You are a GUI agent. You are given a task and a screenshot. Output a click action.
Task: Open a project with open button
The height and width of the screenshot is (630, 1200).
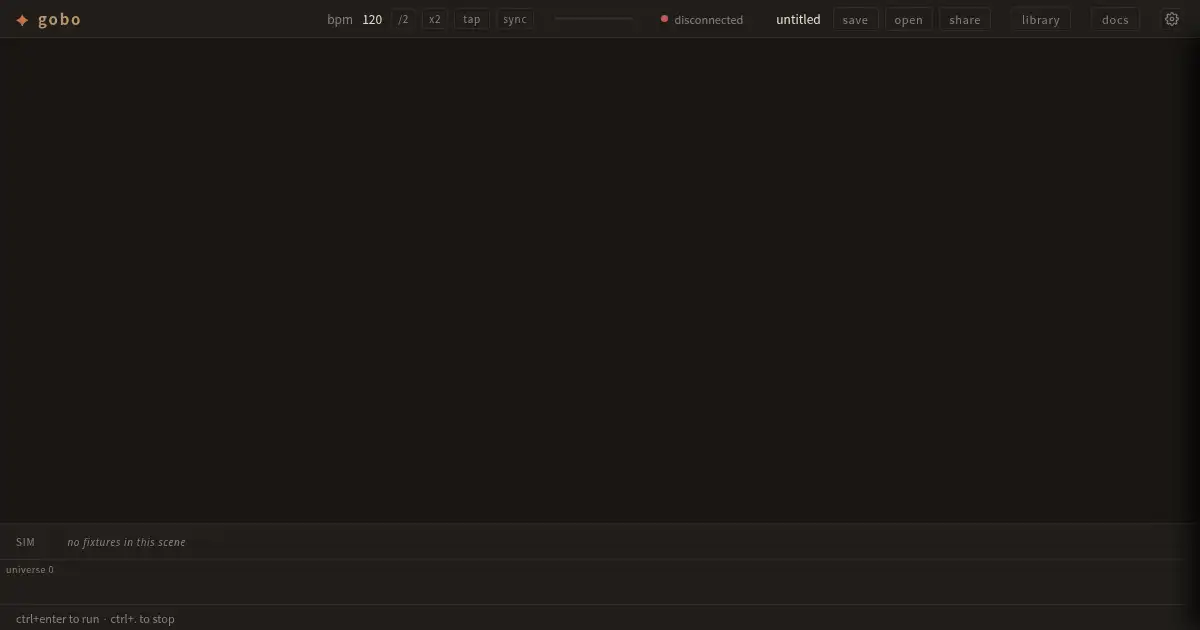point(909,19)
